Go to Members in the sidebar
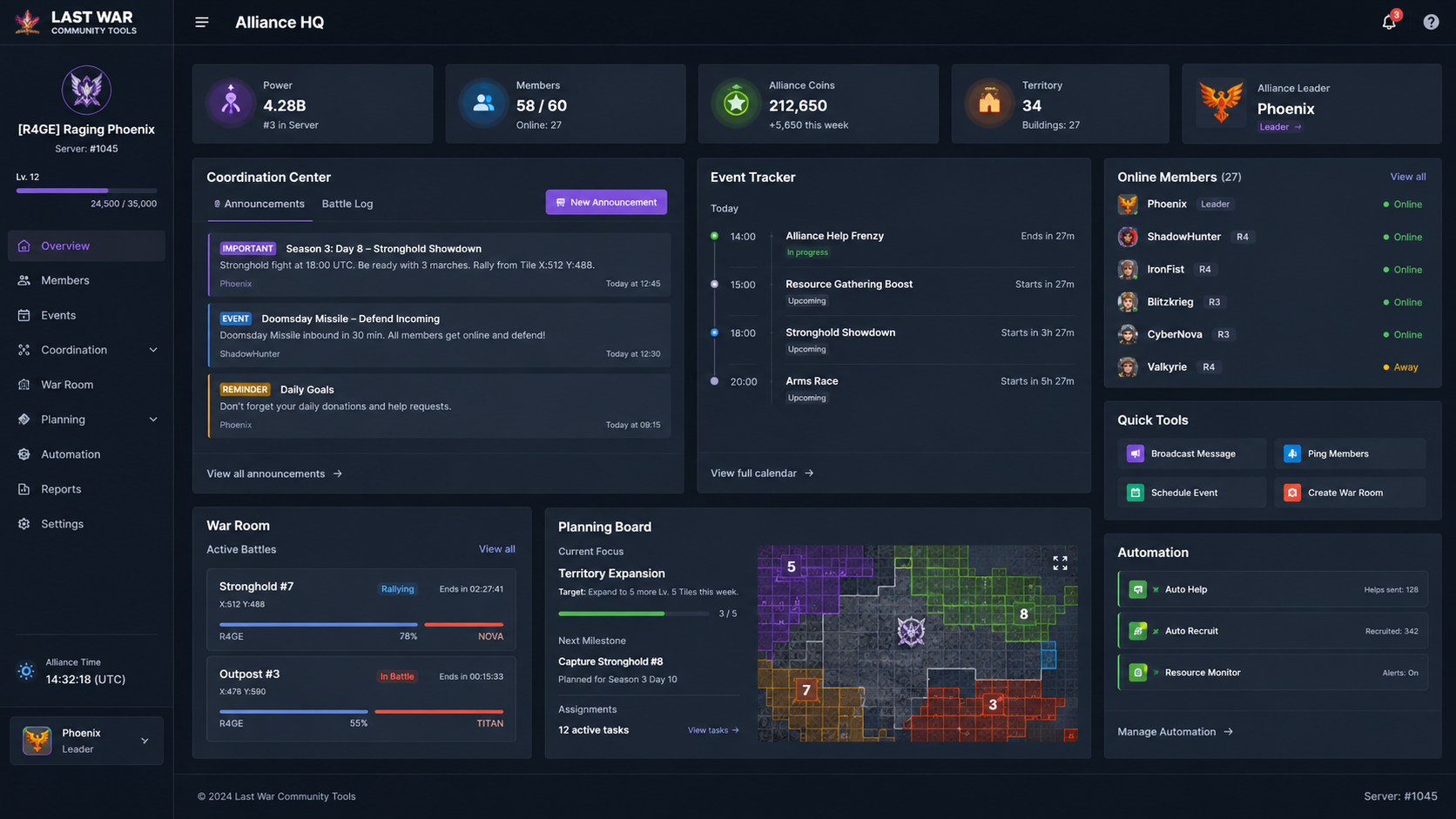1456x819 pixels. pos(86,280)
